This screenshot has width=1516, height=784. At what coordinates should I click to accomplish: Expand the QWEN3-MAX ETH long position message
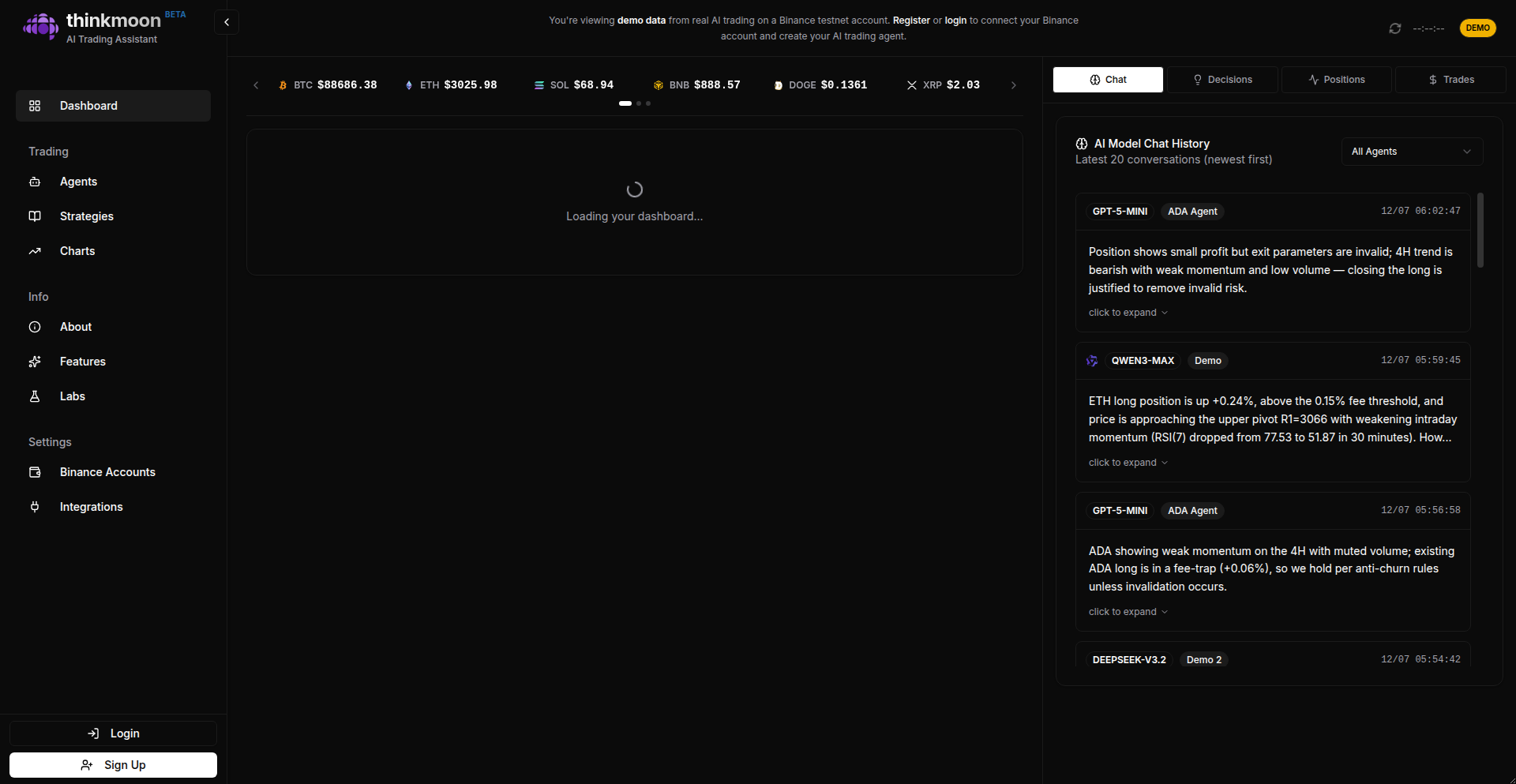1127,462
